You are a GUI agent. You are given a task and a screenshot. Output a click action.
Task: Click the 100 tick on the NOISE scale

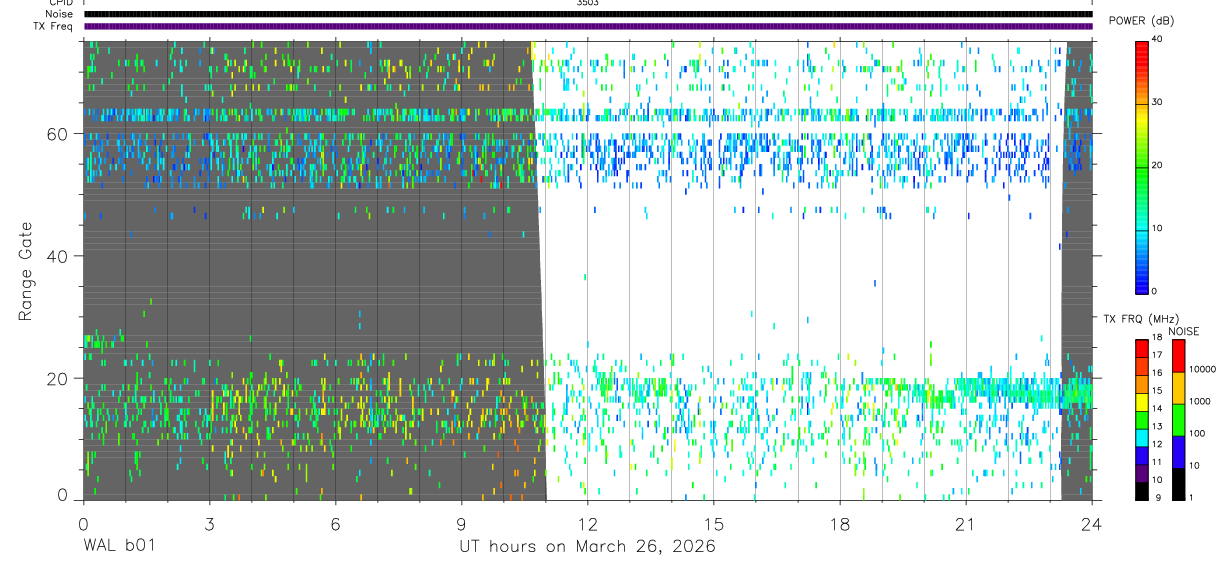click(1196, 433)
